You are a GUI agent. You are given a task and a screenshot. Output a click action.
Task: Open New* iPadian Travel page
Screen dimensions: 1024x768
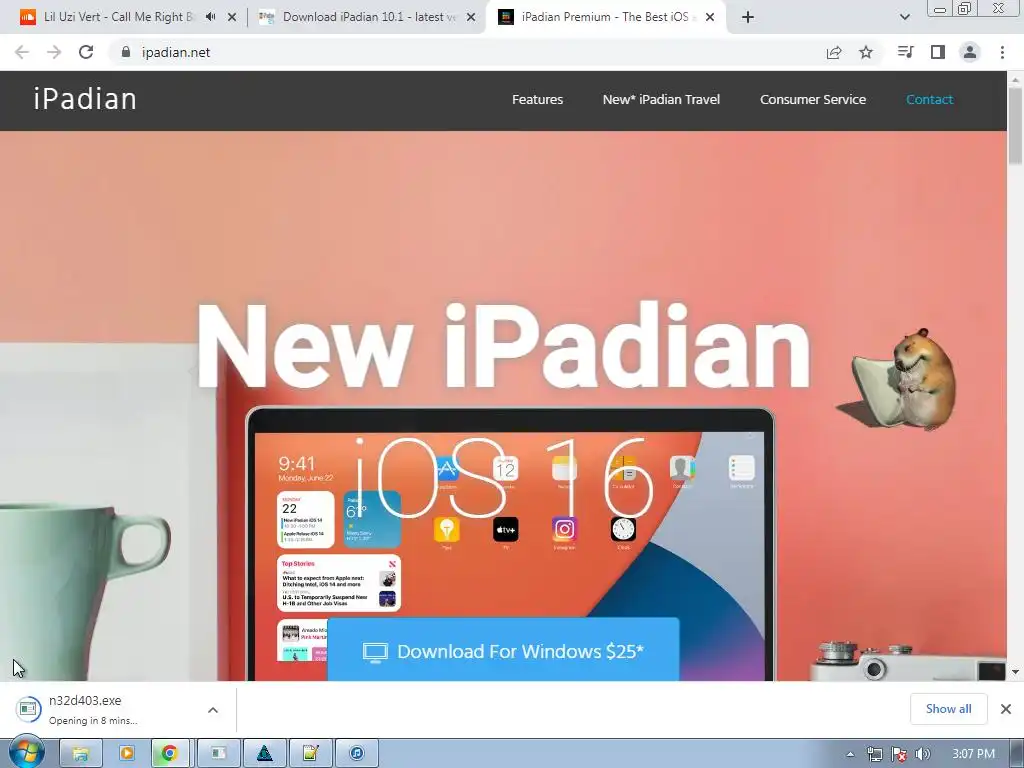[x=661, y=99]
